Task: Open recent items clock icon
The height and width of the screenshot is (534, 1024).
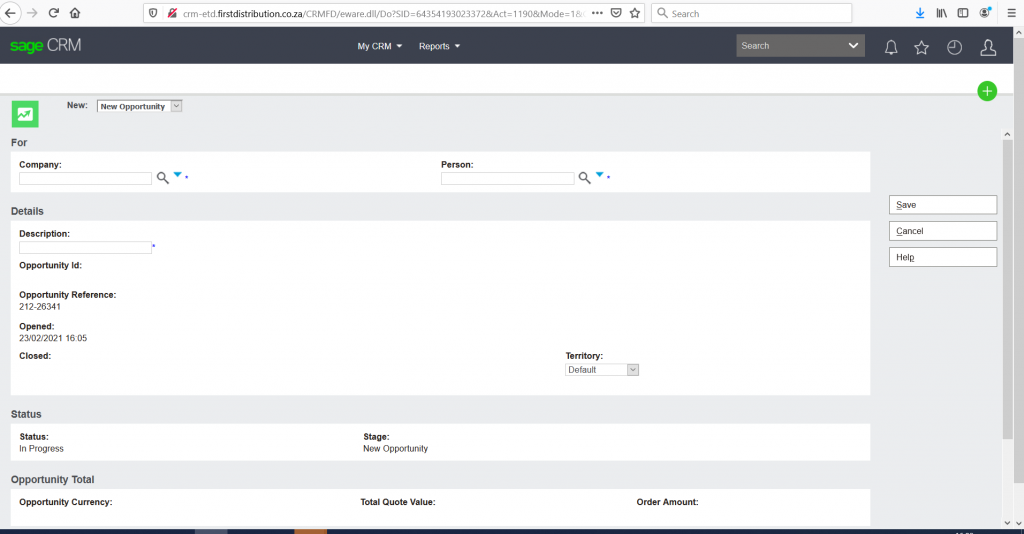Action: [x=955, y=47]
